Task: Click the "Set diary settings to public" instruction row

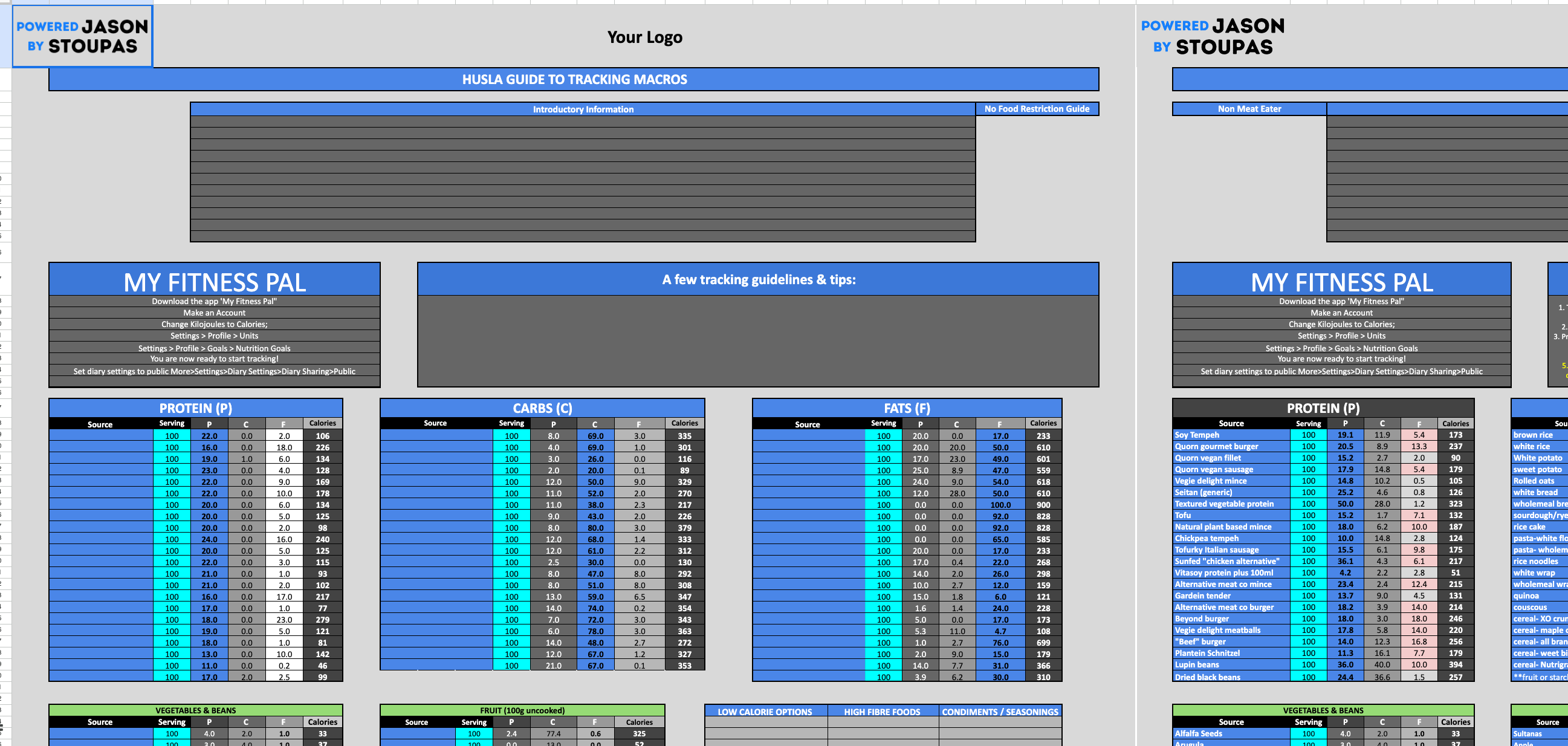Action: 215,371
